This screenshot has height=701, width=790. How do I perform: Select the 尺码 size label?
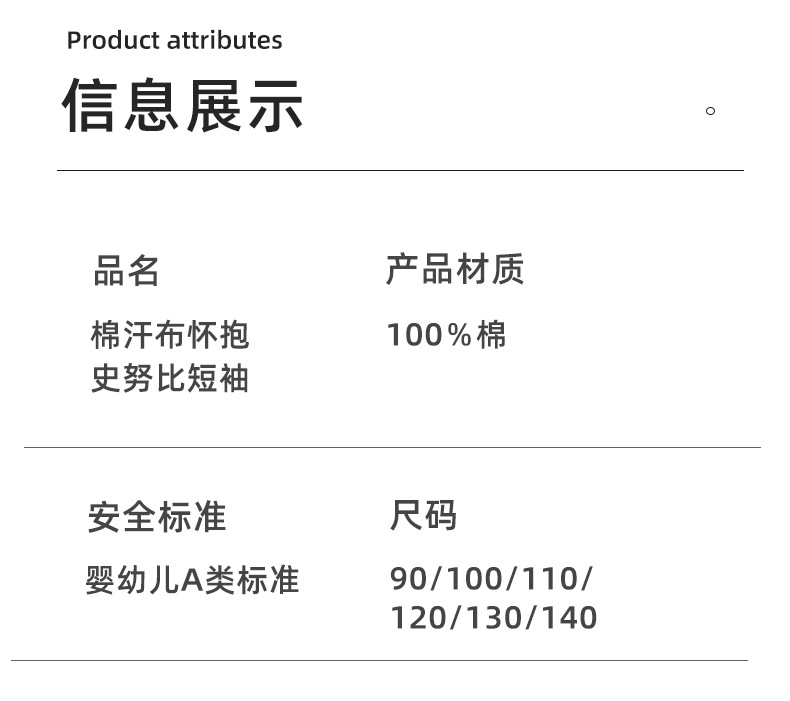pyautogui.click(x=423, y=516)
